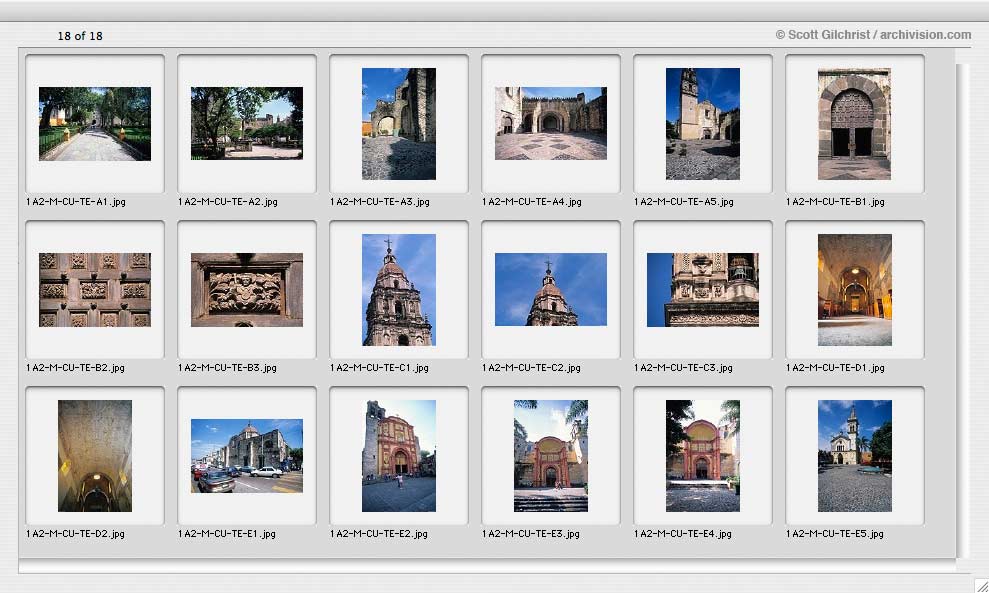Viewport: 989px width, 593px height.
Task: Select thumbnail 1A2-M-CU-TE-E3.jpg
Action: coord(551,455)
